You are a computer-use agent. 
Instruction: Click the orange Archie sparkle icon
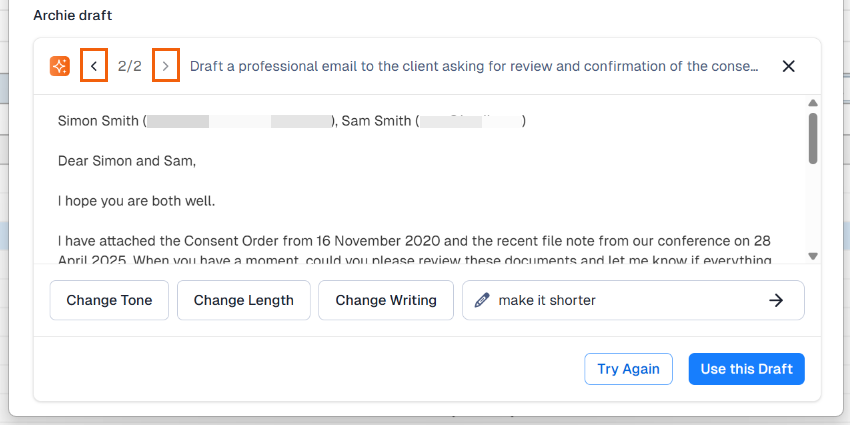[x=60, y=66]
